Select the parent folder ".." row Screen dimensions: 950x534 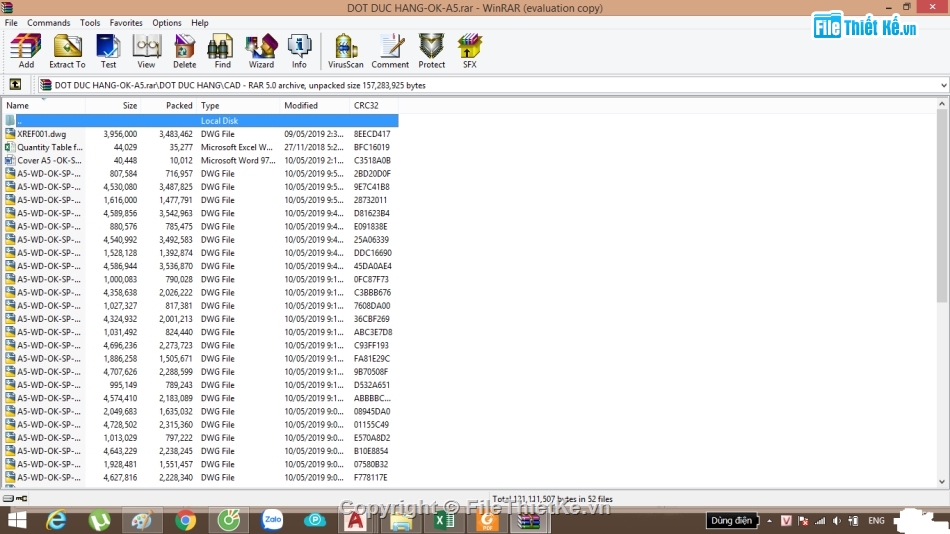click(x=201, y=121)
